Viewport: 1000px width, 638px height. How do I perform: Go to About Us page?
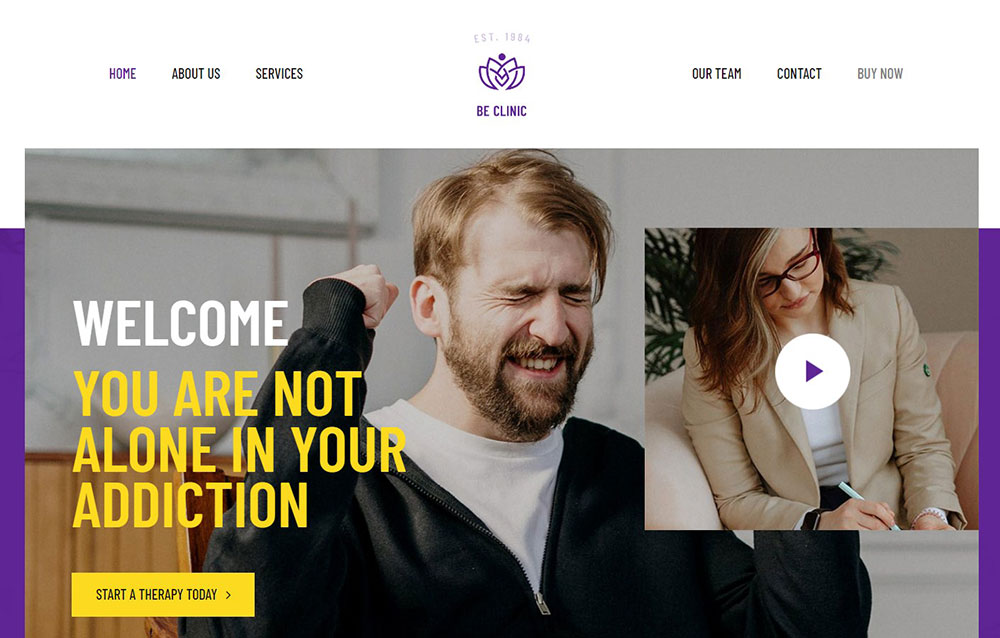tap(196, 74)
